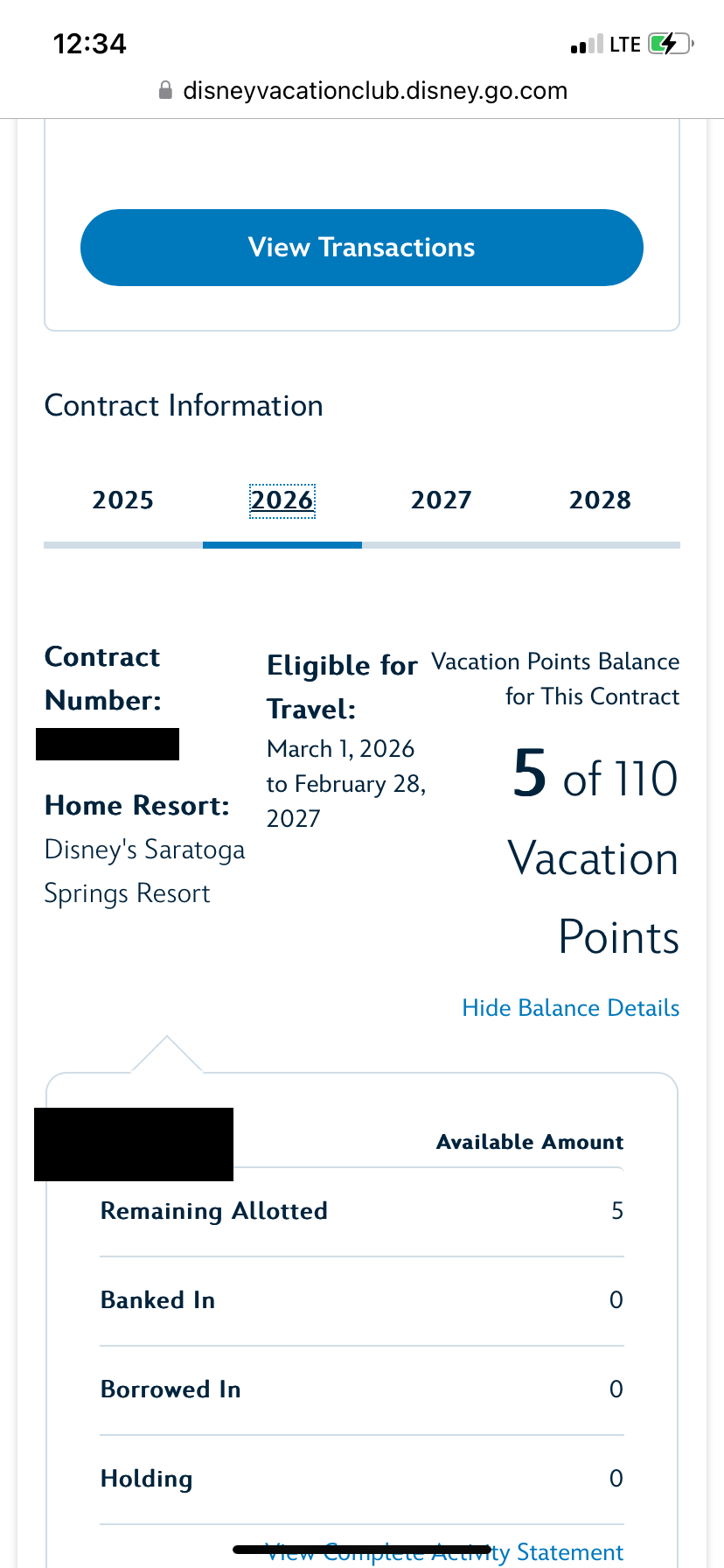Switch to the 2028 tab
Screen dimensions: 724x1568
coord(600,500)
